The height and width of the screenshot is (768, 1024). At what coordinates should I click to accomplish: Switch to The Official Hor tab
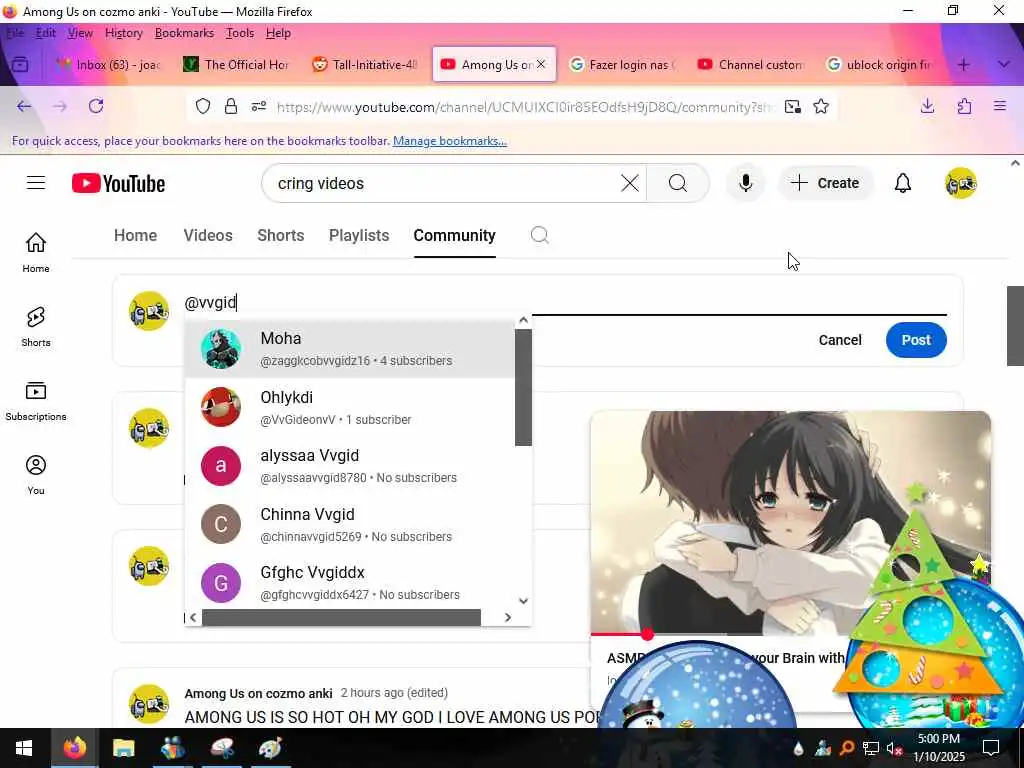click(236, 65)
